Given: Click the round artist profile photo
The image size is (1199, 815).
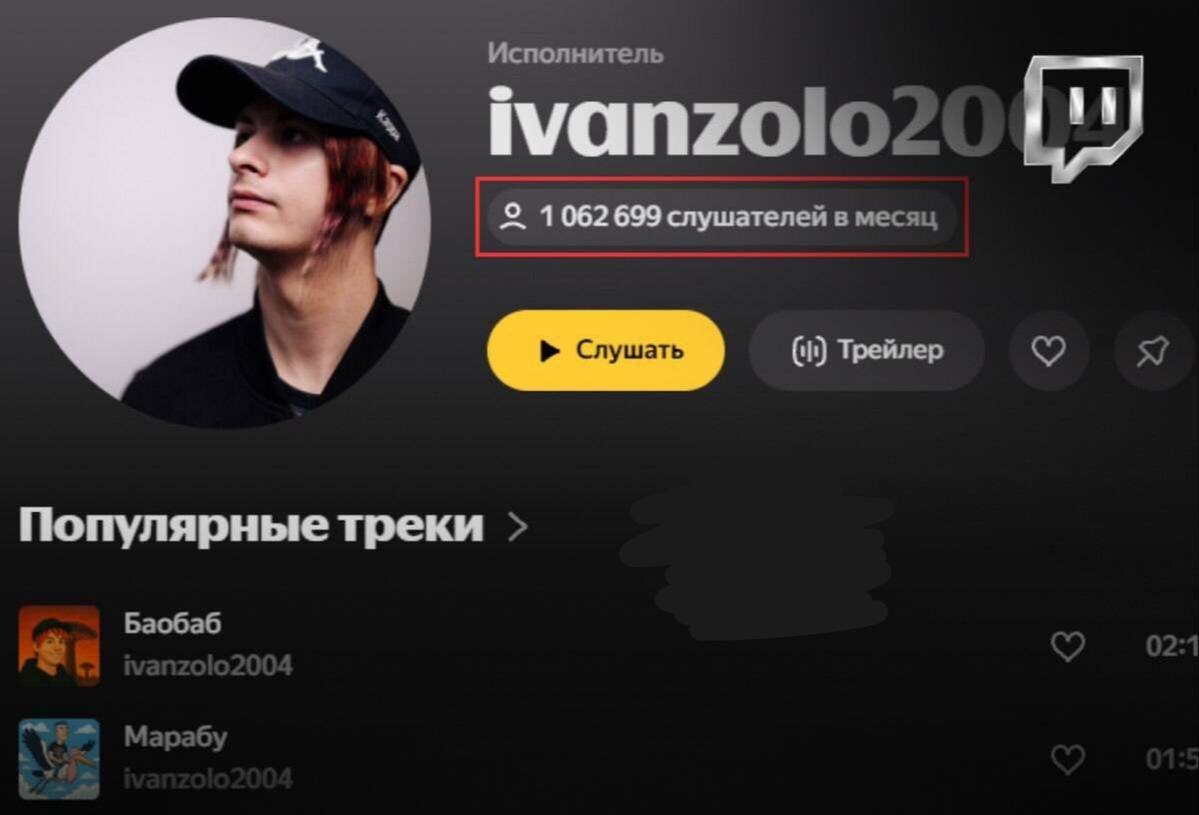Looking at the screenshot, I should pyautogui.click(x=224, y=222).
